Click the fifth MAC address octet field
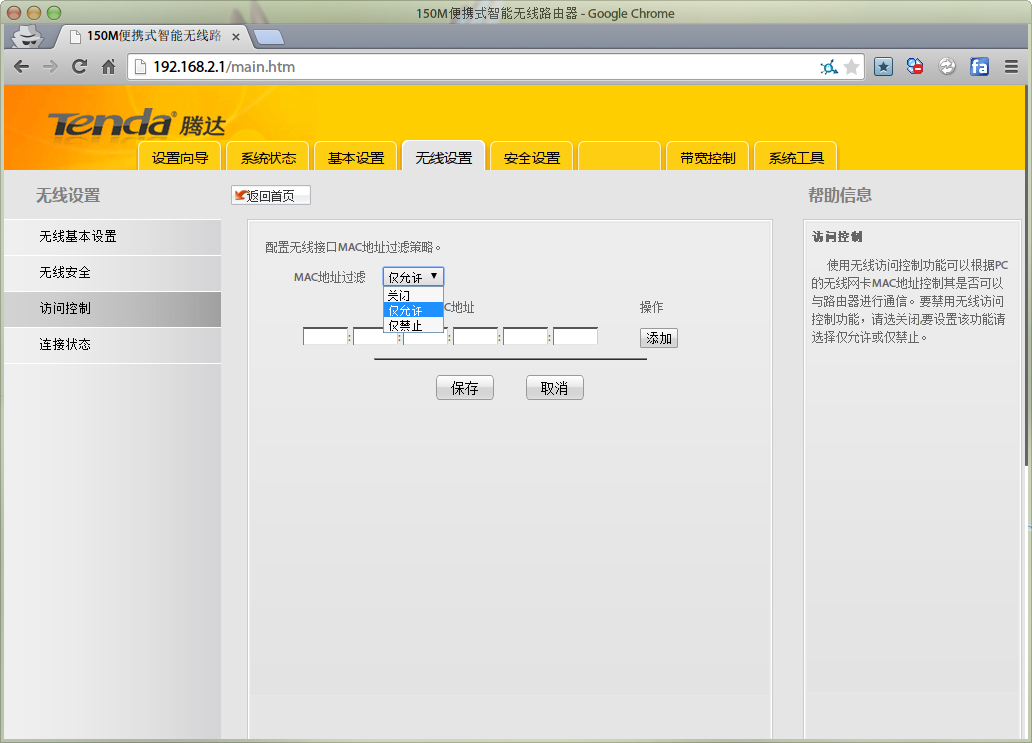 [x=525, y=336]
